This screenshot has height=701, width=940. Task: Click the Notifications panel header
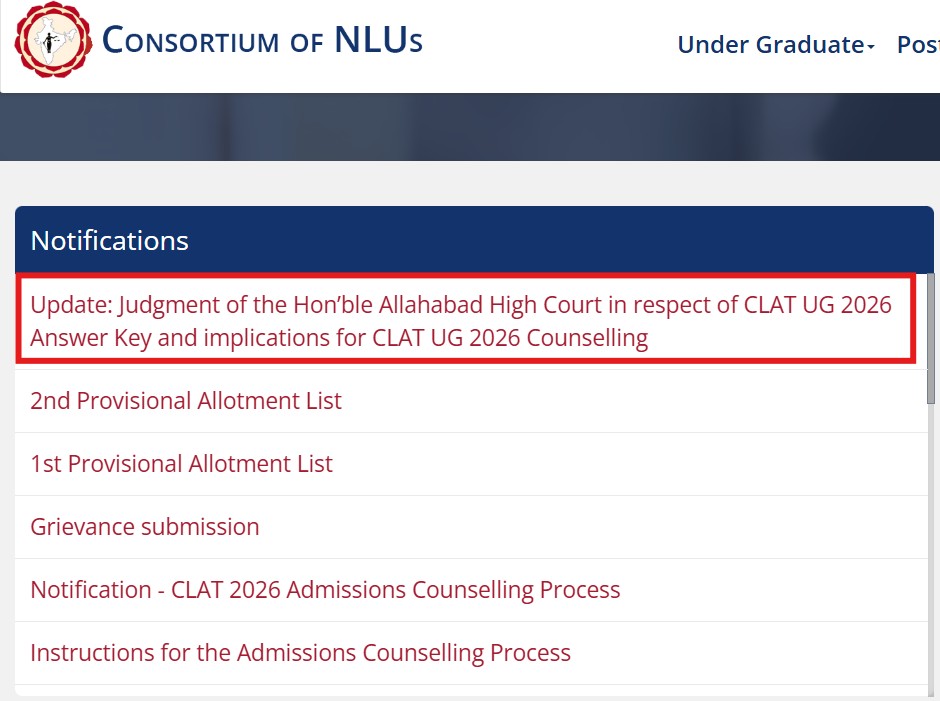[x=109, y=240]
